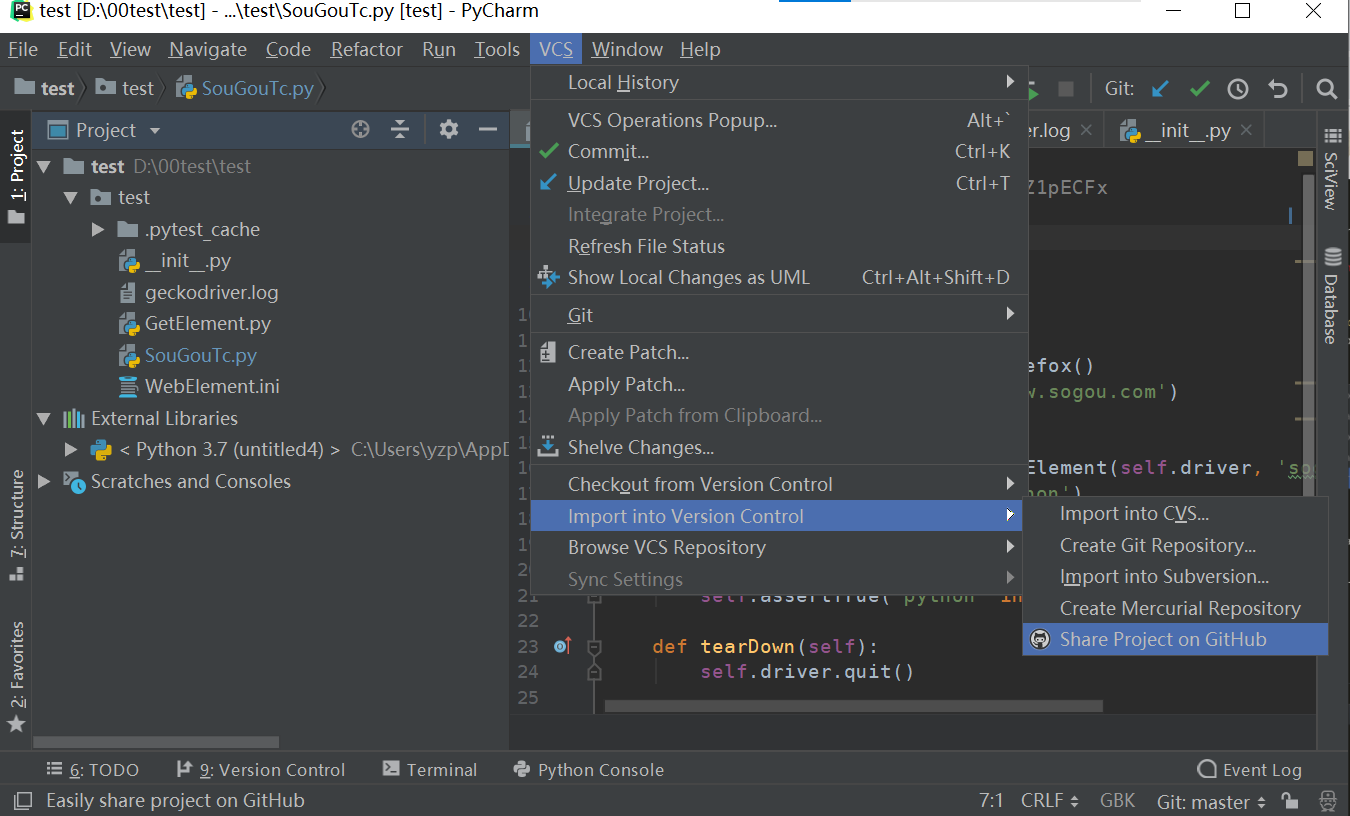Open the Python Console tool window
The width and height of the screenshot is (1350, 816).
[588, 770]
